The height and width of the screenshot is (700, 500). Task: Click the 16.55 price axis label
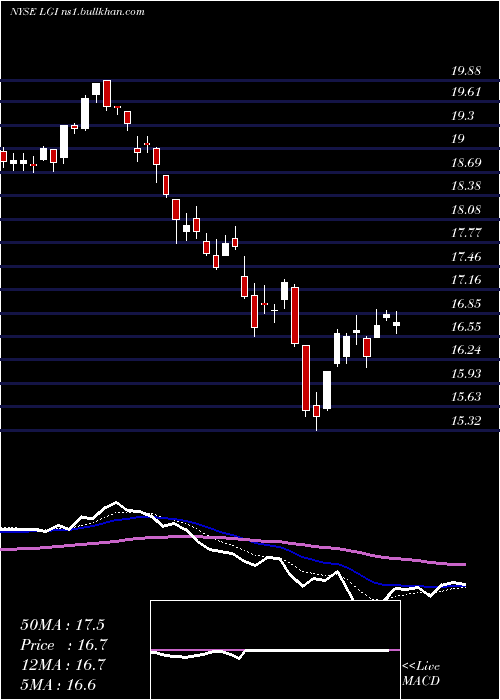pos(466,326)
